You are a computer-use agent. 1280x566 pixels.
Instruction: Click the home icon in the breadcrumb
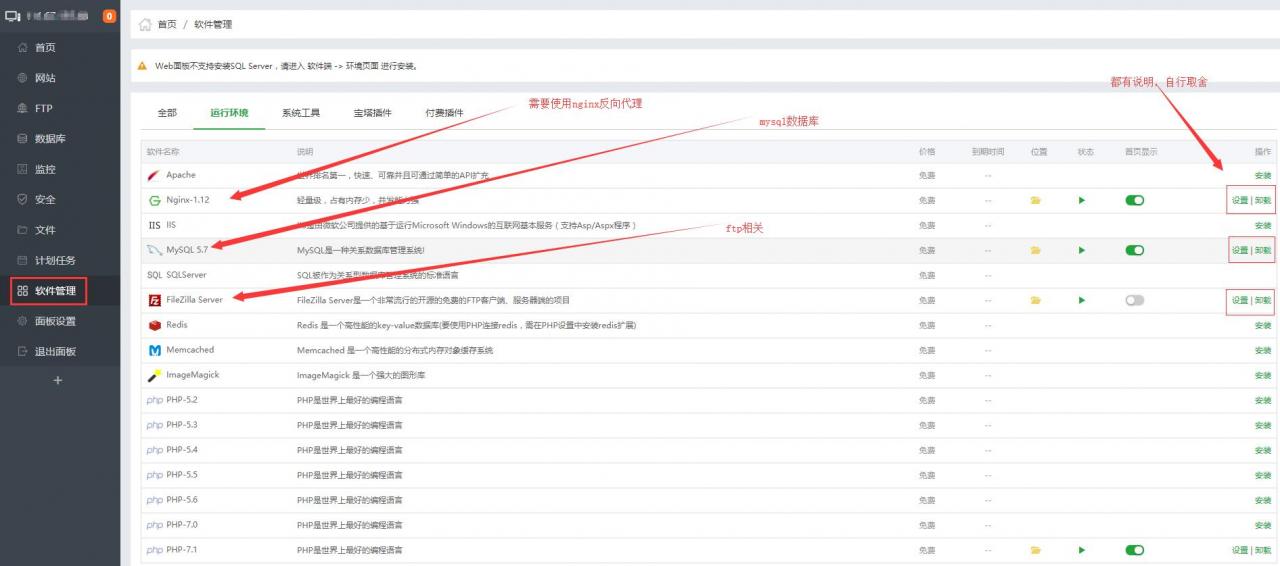coord(145,24)
